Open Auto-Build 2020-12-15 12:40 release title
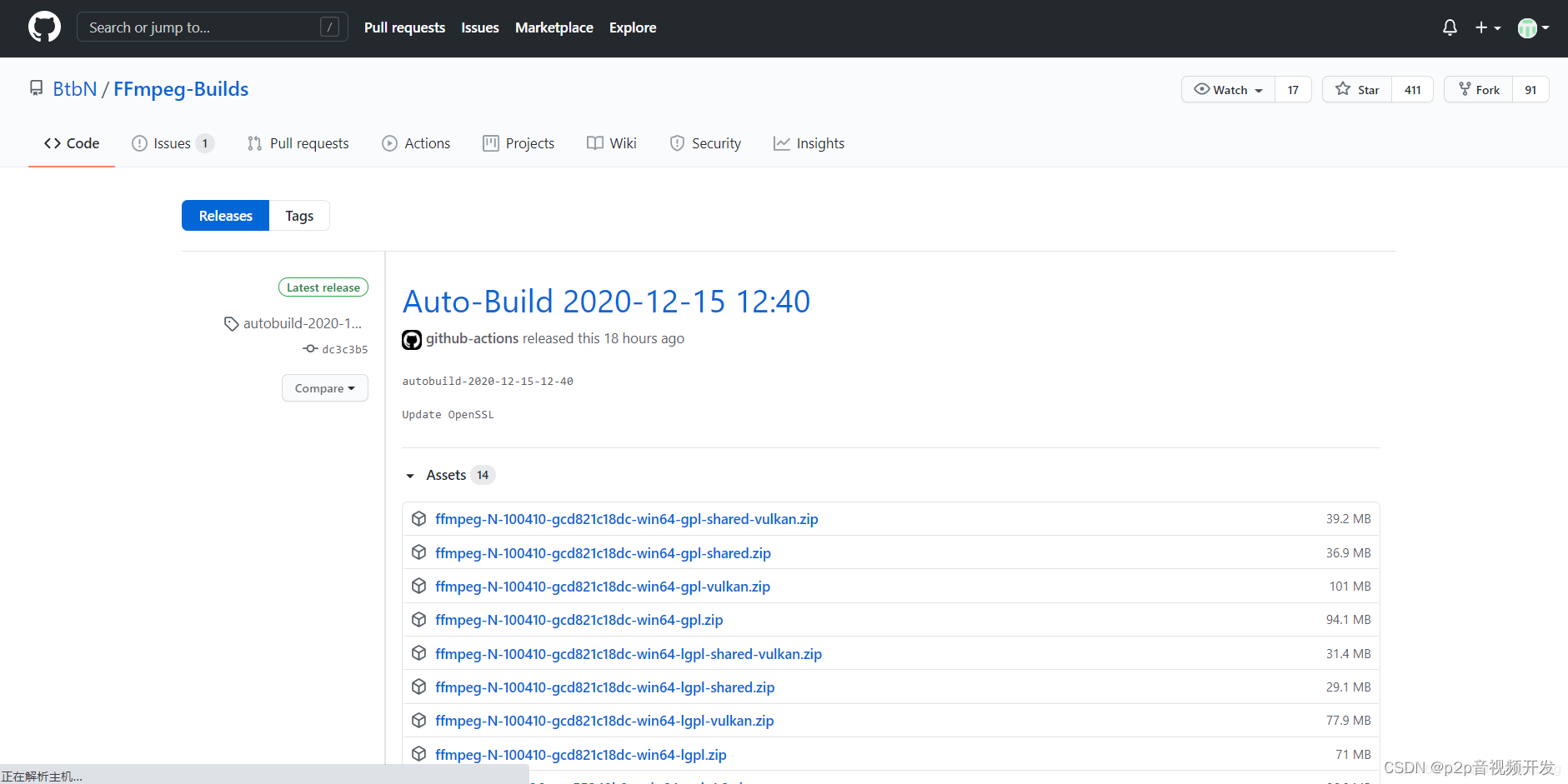The image size is (1568, 784). point(606,302)
